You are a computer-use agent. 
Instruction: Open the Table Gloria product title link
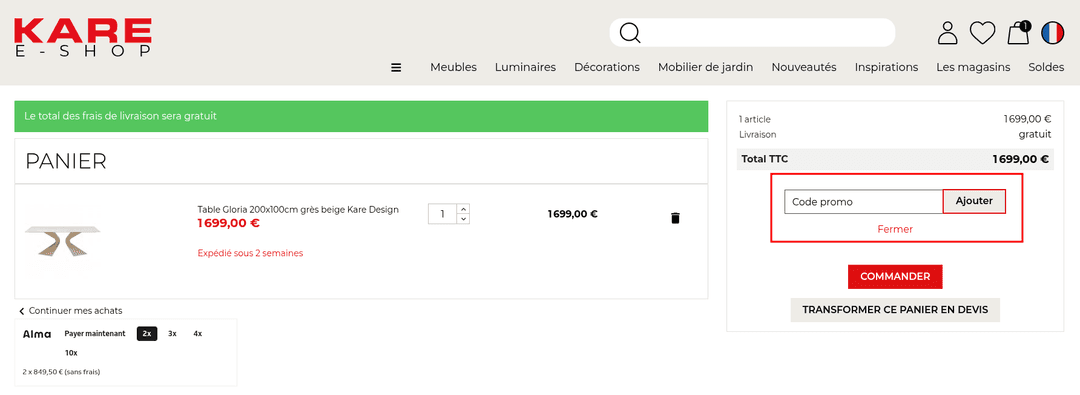click(298, 210)
